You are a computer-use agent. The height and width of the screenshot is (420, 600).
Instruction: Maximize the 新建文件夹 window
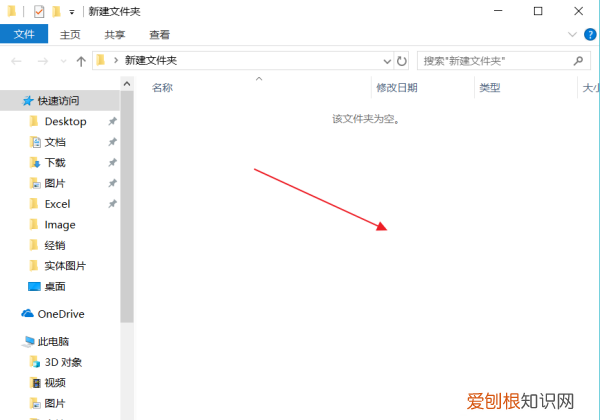(538, 11)
